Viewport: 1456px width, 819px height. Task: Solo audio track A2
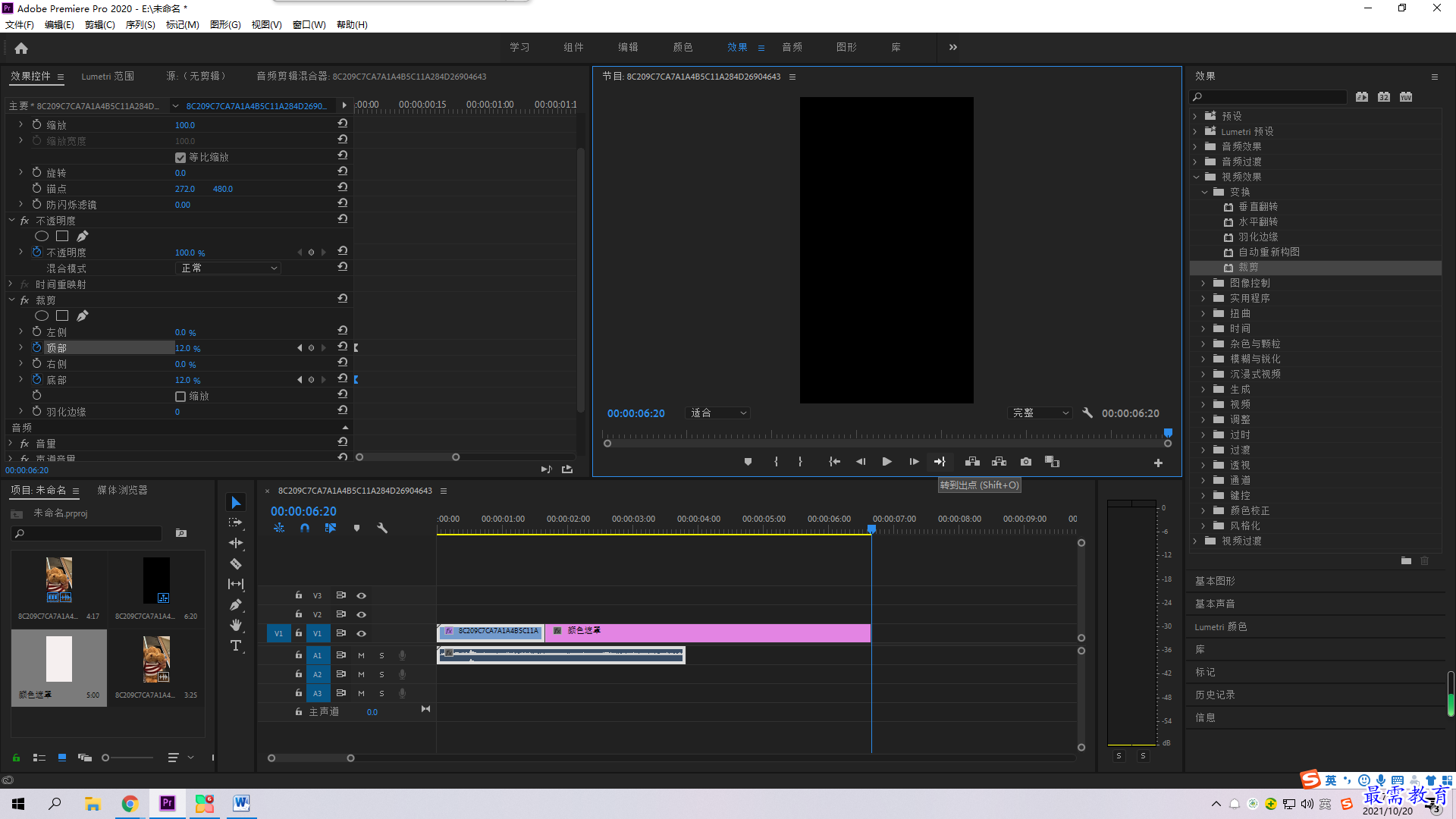(x=381, y=674)
